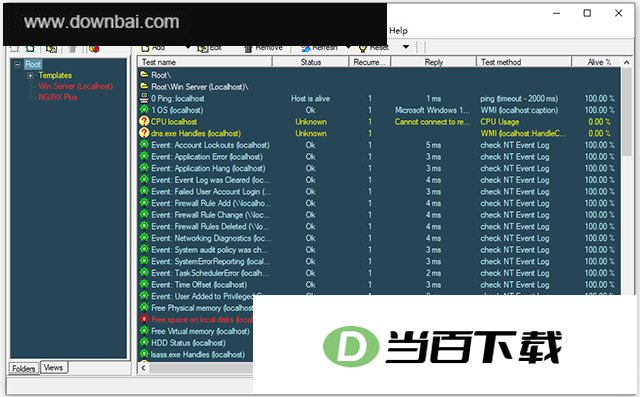This screenshot has height=397, width=640.
Task: Click the horizontal scroll-left arrow
Action: point(143,368)
